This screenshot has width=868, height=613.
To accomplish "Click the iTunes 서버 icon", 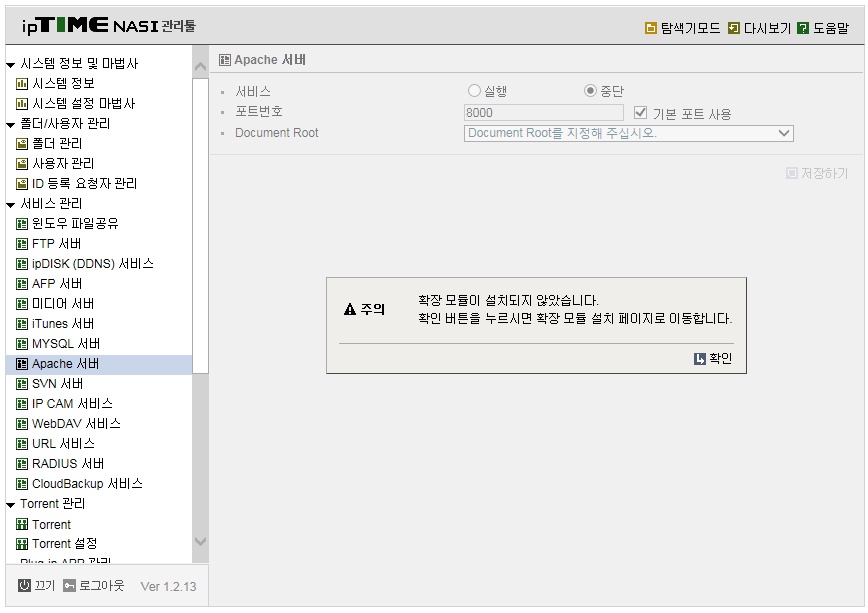I will click(x=22, y=324).
